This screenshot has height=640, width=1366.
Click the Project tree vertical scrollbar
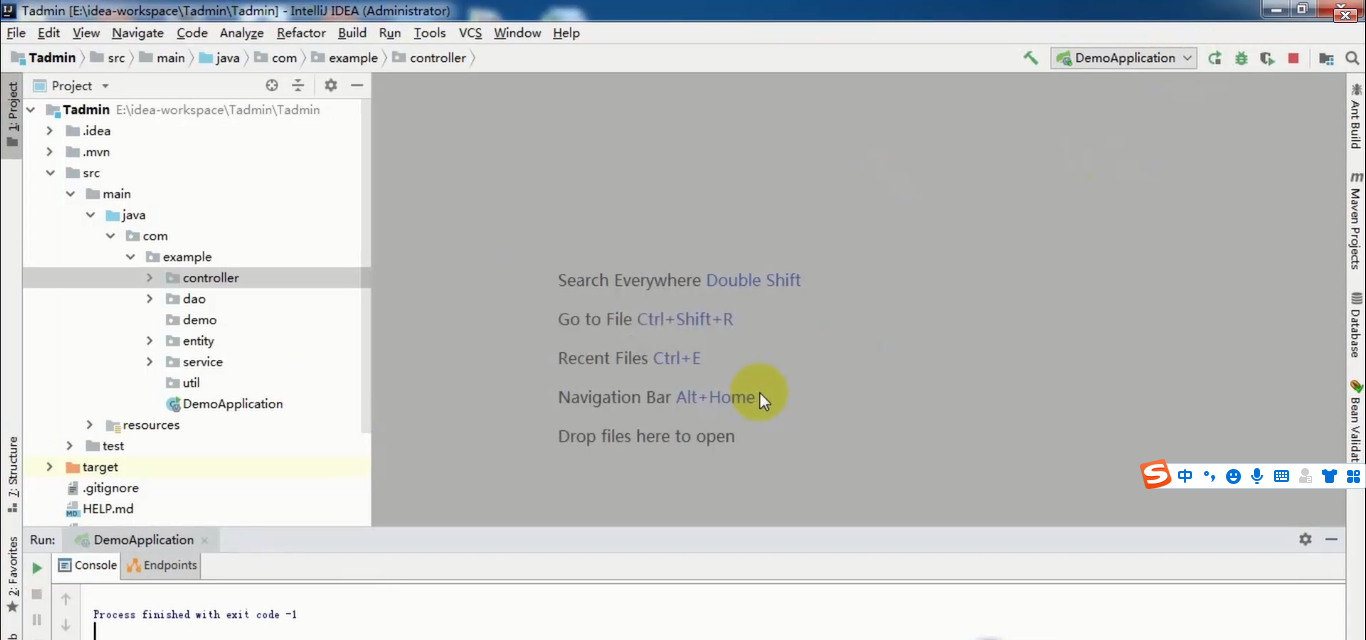pos(366,265)
